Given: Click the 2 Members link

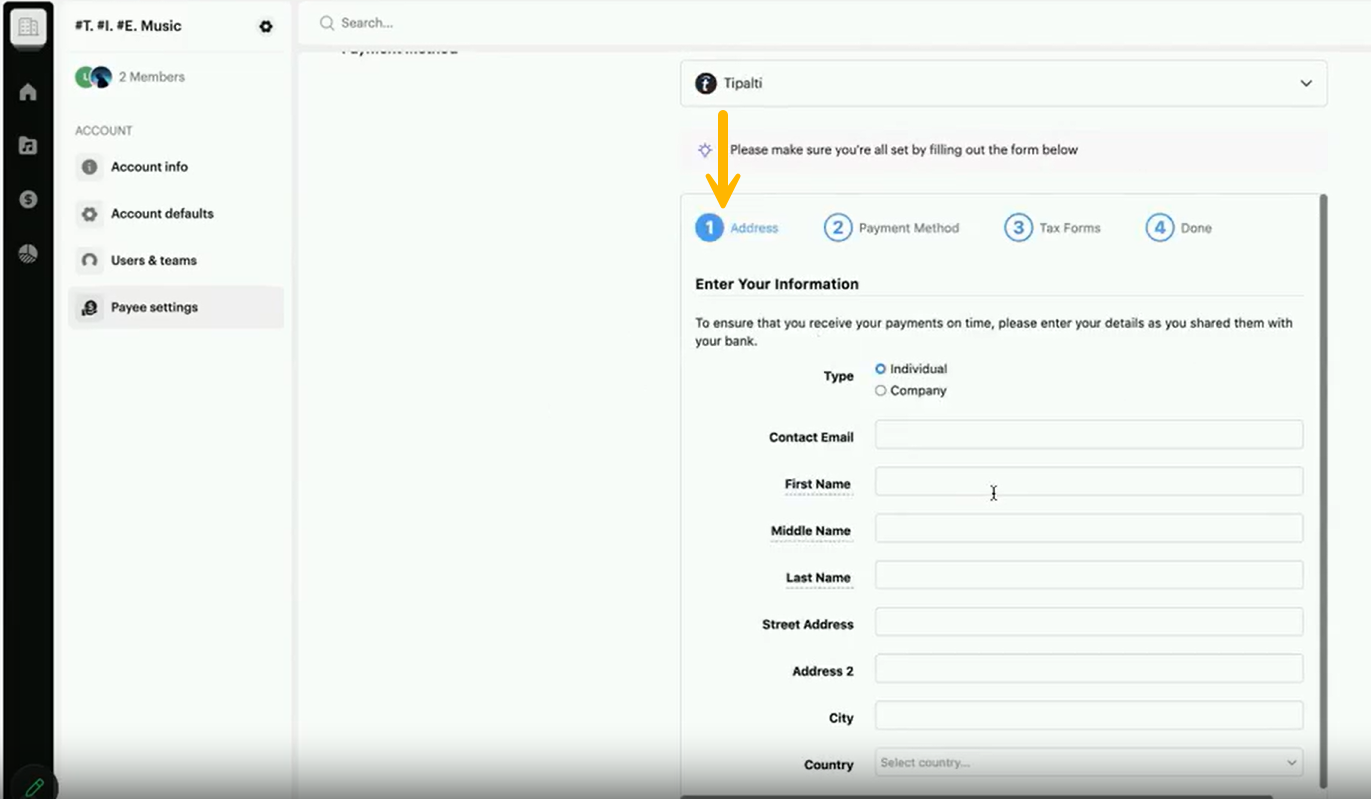Looking at the screenshot, I should (151, 77).
